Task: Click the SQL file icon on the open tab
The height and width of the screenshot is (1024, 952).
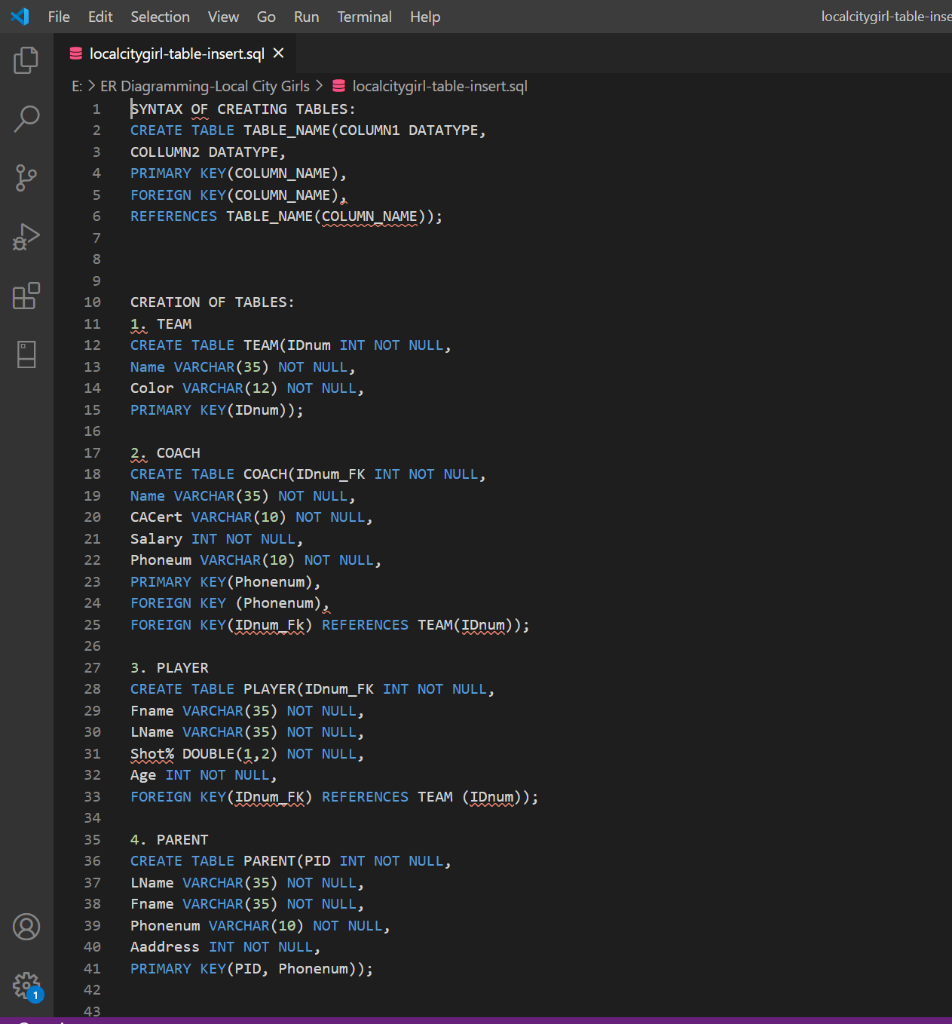Action: pos(76,54)
